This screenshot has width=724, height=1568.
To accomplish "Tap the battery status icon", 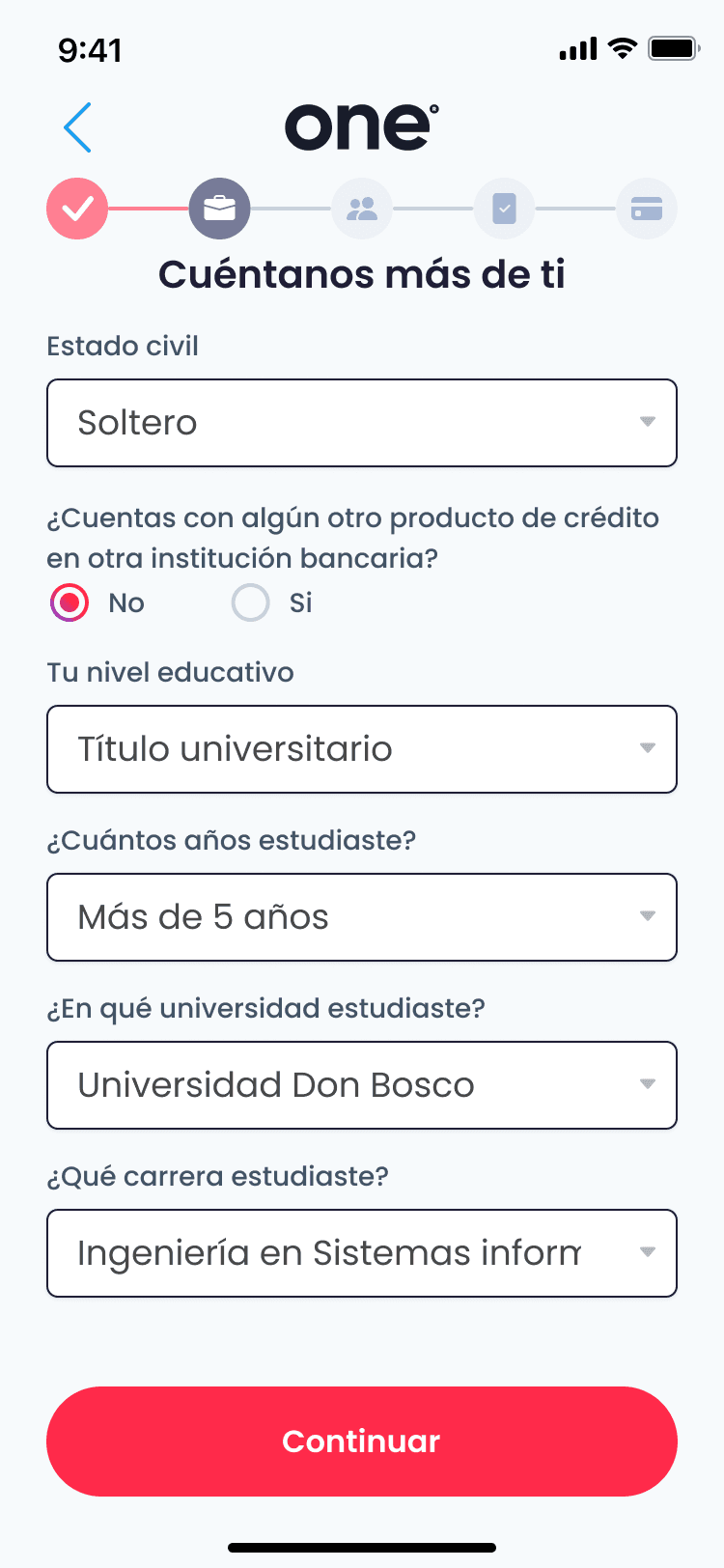I will click(x=672, y=48).
